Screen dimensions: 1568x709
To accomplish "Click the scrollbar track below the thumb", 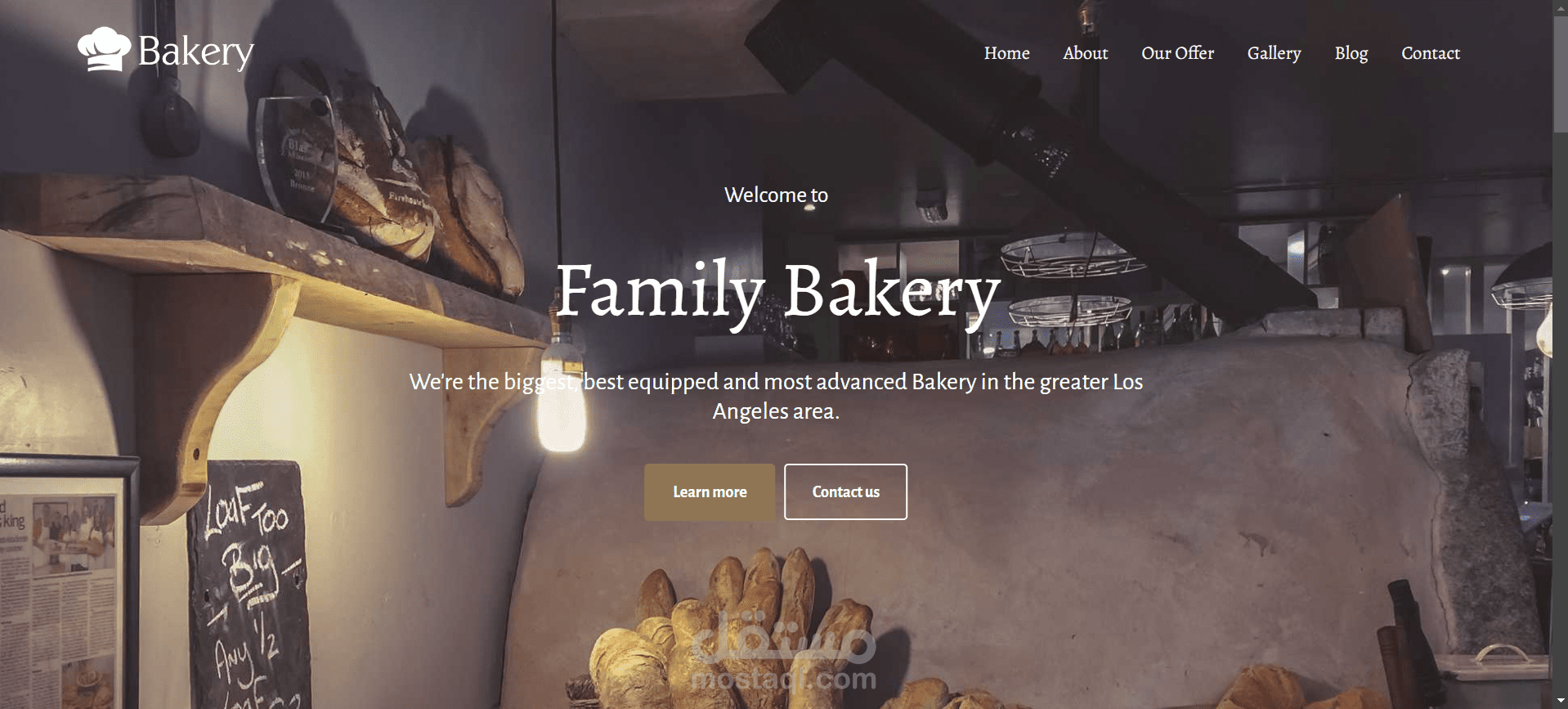I will (1560, 409).
